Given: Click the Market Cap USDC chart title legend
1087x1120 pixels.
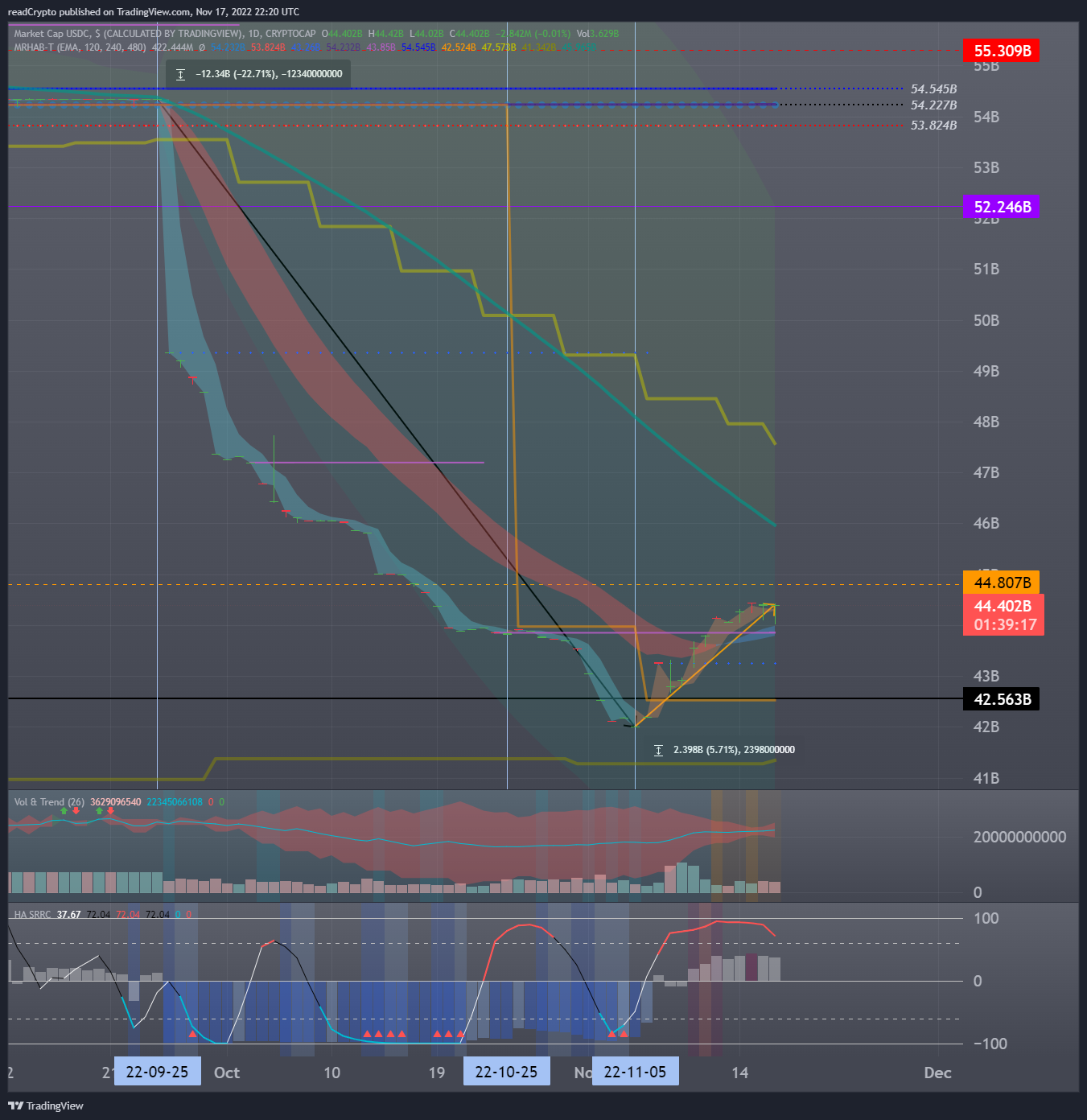Looking at the screenshot, I should (165, 34).
